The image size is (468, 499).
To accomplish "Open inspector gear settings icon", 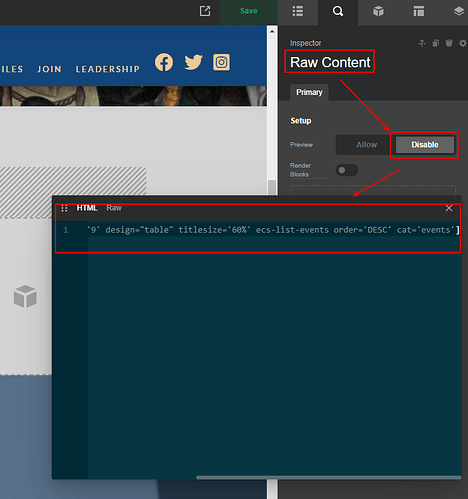I will pyautogui.click(x=463, y=43).
